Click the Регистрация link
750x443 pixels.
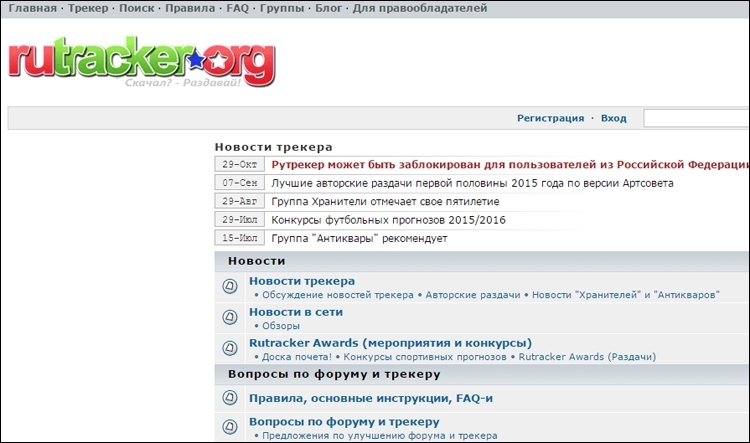pos(551,118)
